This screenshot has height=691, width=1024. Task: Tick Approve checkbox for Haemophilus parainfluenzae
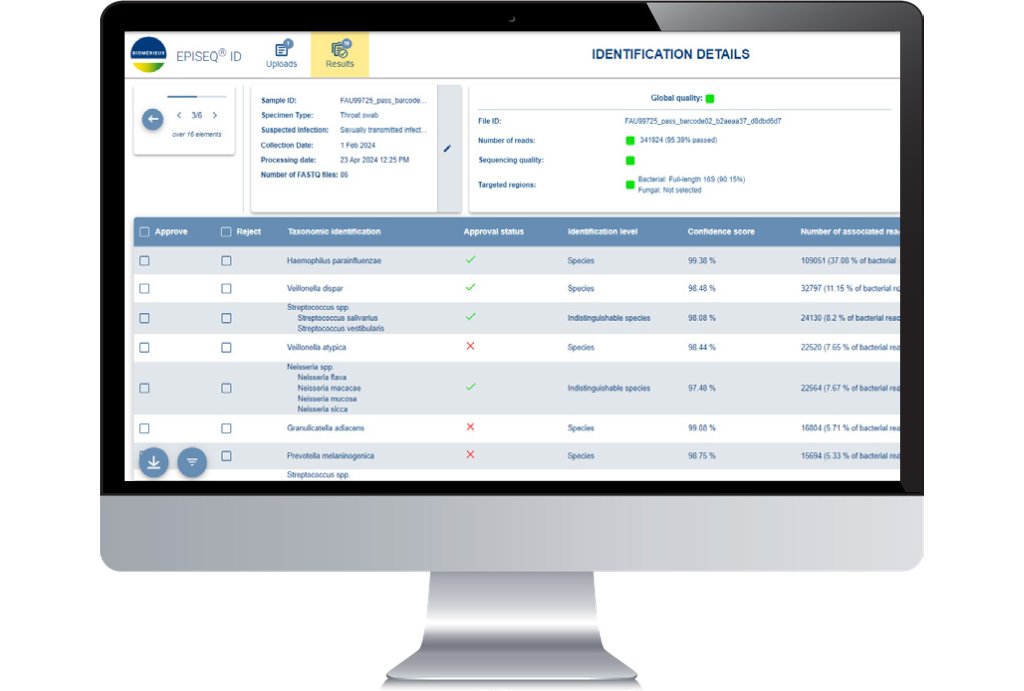point(145,261)
